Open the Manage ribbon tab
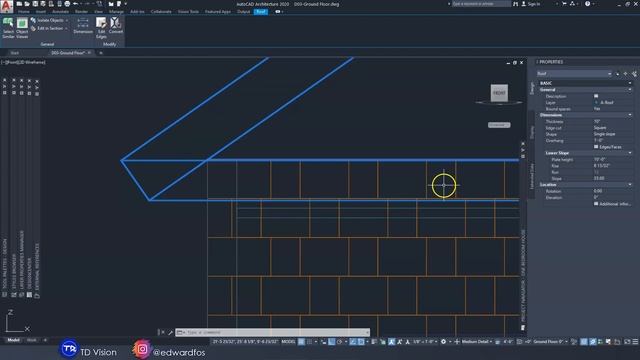This screenshot has height=360, width=640. click(116, 11)
